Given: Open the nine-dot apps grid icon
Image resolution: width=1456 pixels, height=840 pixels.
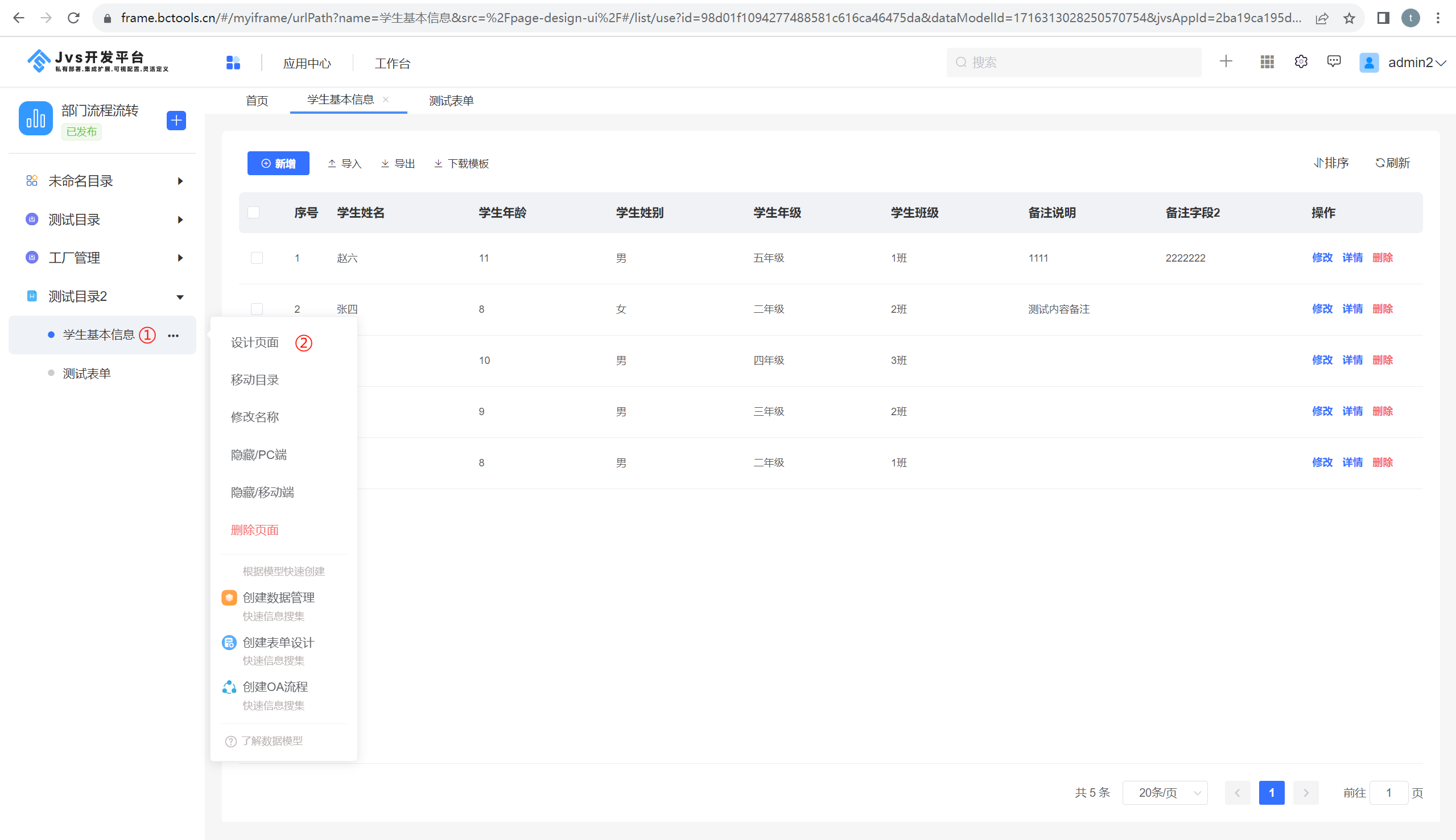Looking at the screenshot, I should pyautogui.click(x=1267, y=63).
